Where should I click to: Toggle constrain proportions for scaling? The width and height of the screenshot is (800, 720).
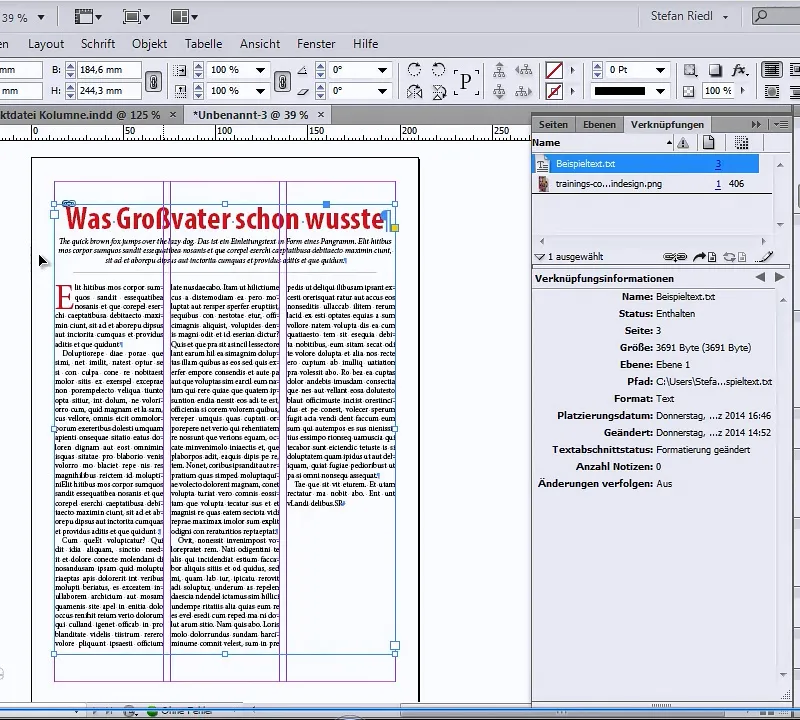282,81
